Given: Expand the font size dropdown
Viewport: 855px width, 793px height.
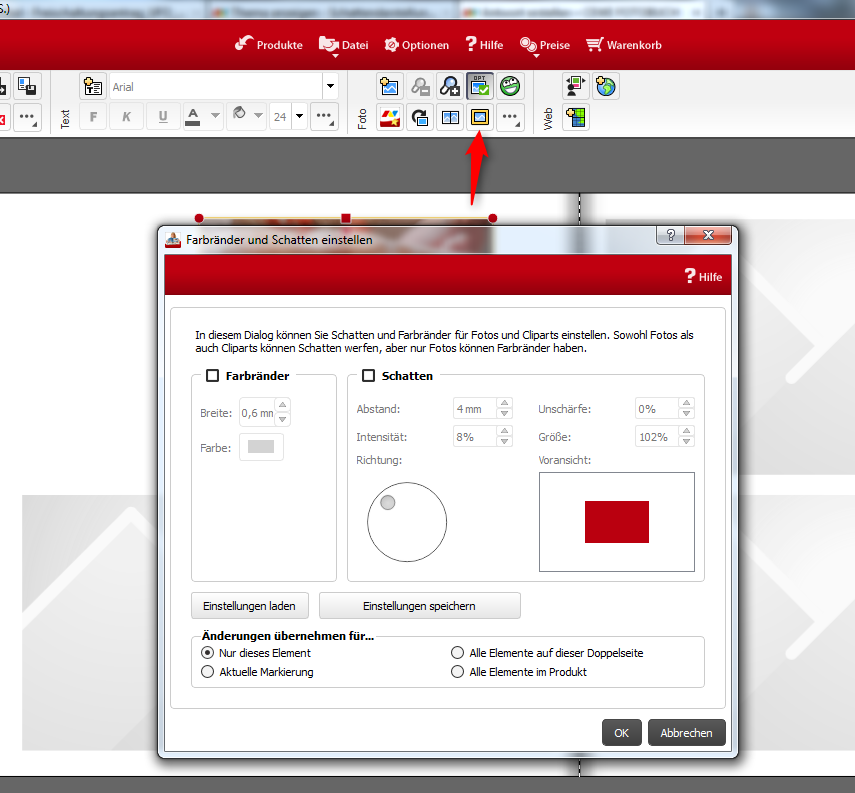Looking at the screenshot, I should pos(299,117).
